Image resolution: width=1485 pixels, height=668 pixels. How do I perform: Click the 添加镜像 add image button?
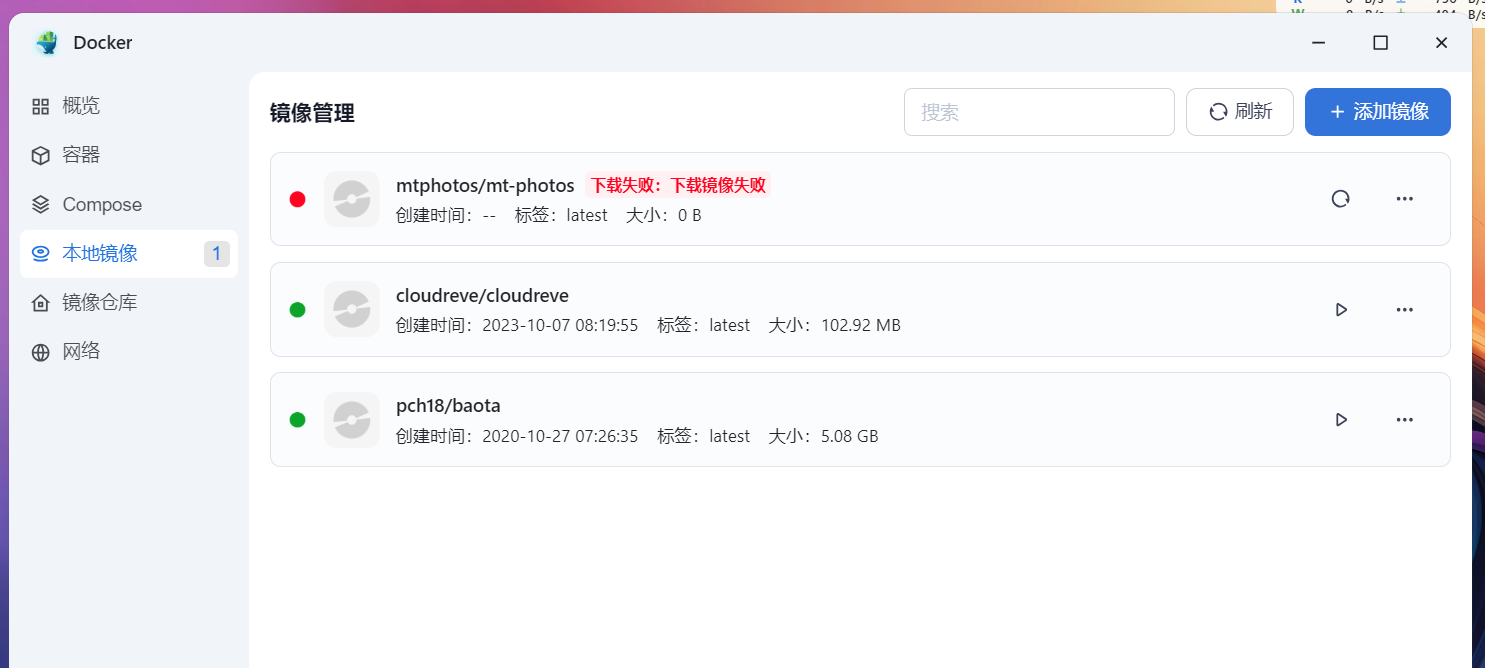tap(1378, 112)
